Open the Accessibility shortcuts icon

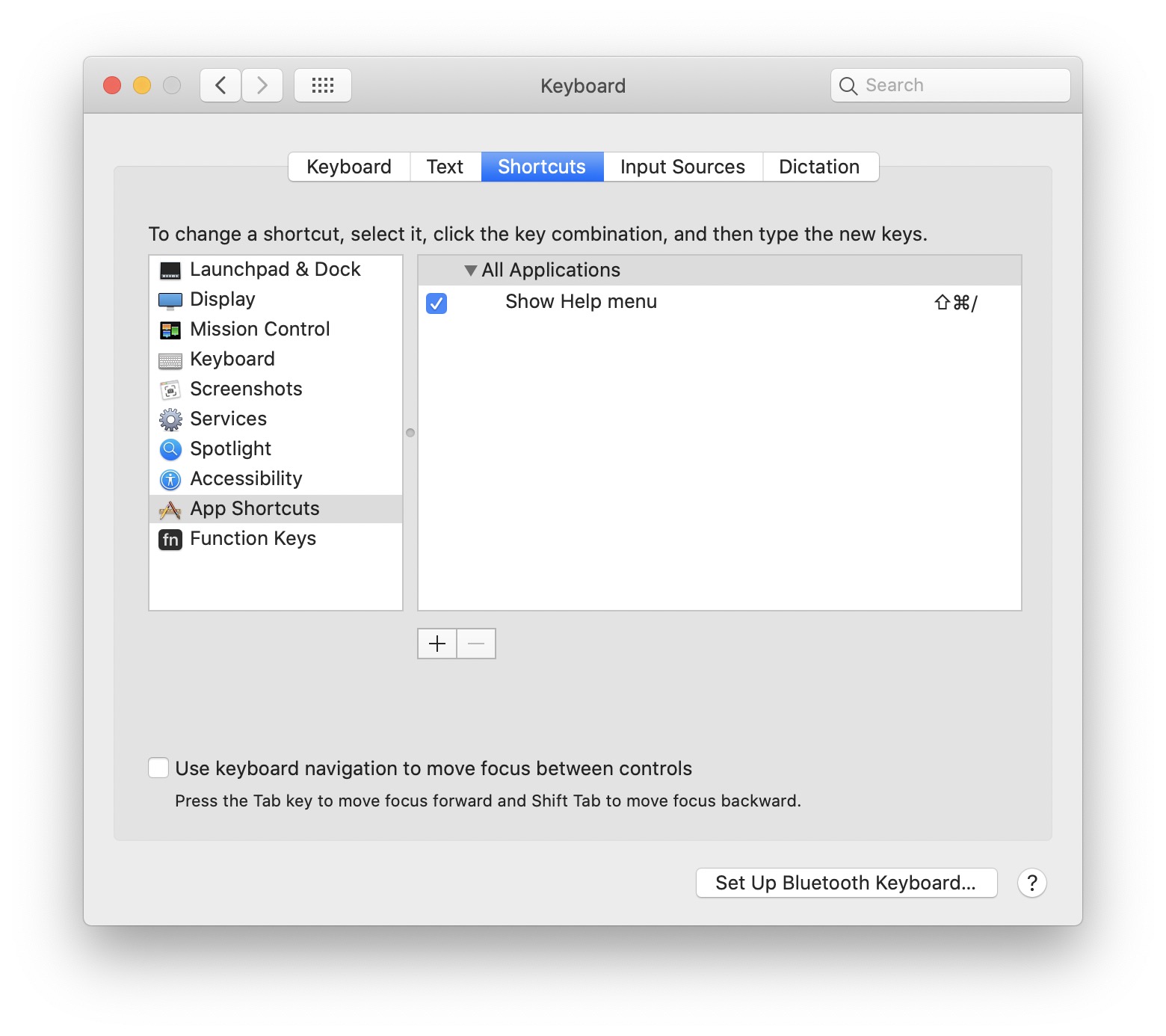(170, 479)
